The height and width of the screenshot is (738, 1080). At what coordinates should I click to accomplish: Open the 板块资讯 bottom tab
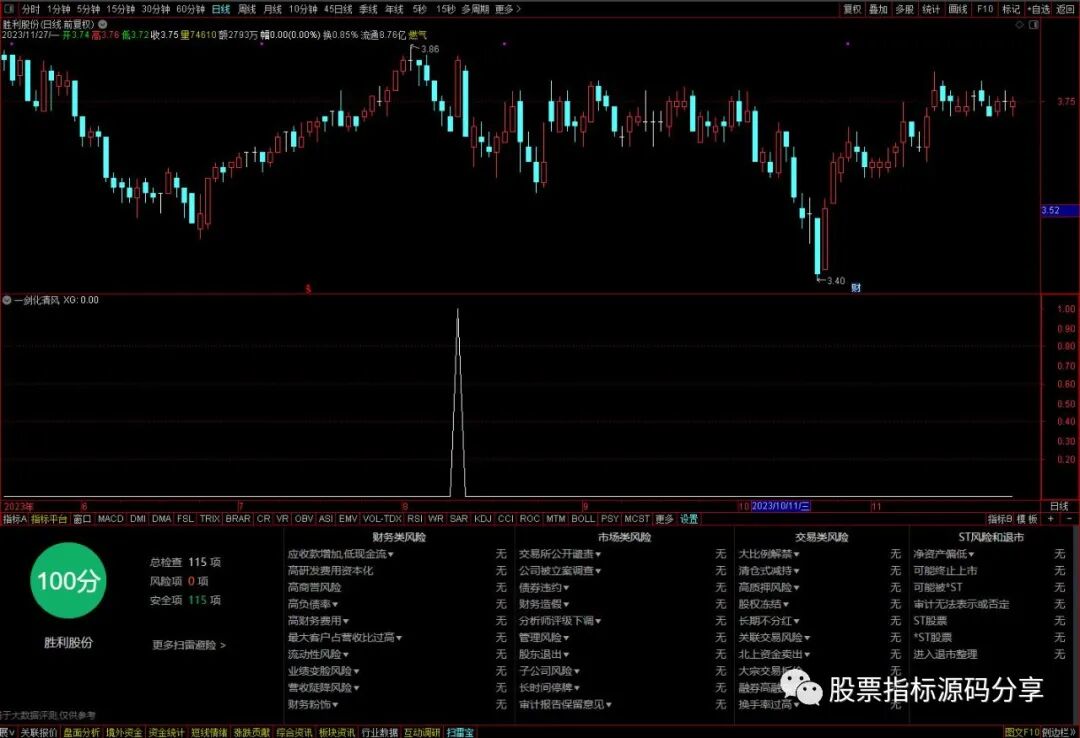pyautogui.click(x=337, y=732)
